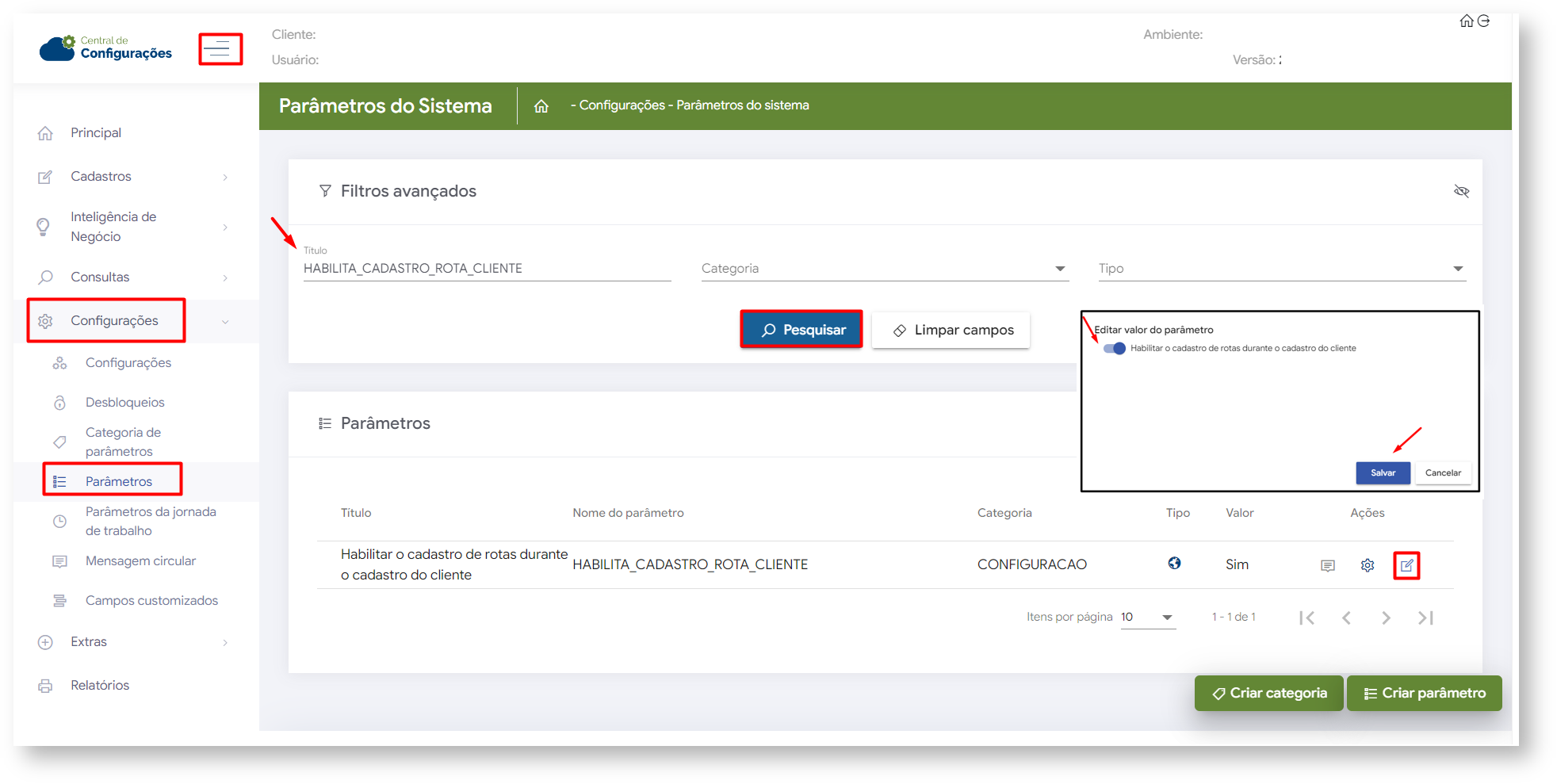Click the parameter description comment icon

tap(1328, 565)
